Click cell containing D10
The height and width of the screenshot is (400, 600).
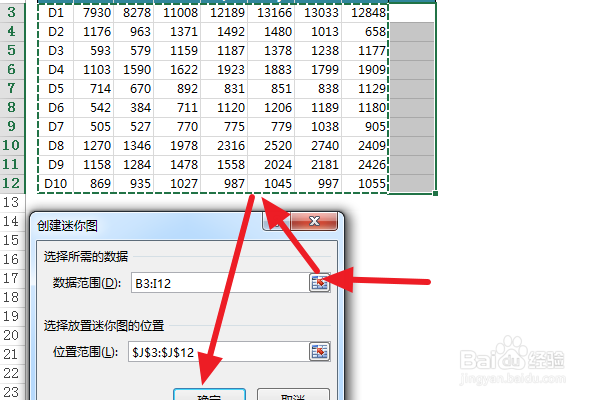click(56, 183)
